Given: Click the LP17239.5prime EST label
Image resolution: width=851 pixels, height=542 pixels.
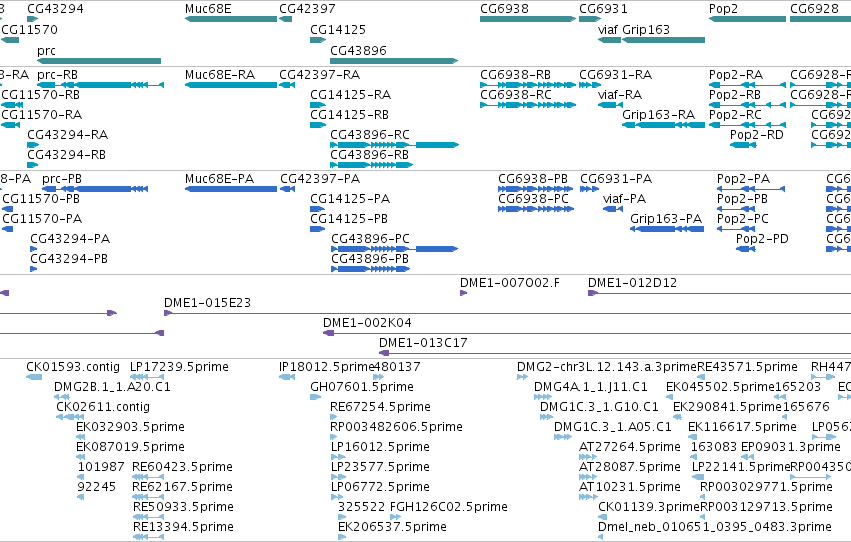Looking at the screenshot, I should coord(179,367).
